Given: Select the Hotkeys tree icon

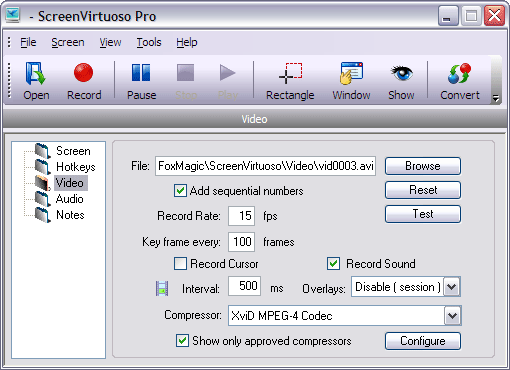Looking at the screenshot, I should (x=43, y=167).
